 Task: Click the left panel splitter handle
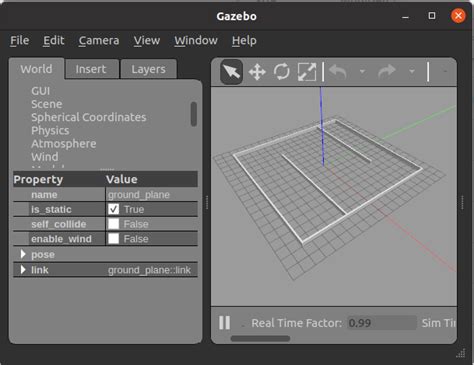(x=207, y=202)
